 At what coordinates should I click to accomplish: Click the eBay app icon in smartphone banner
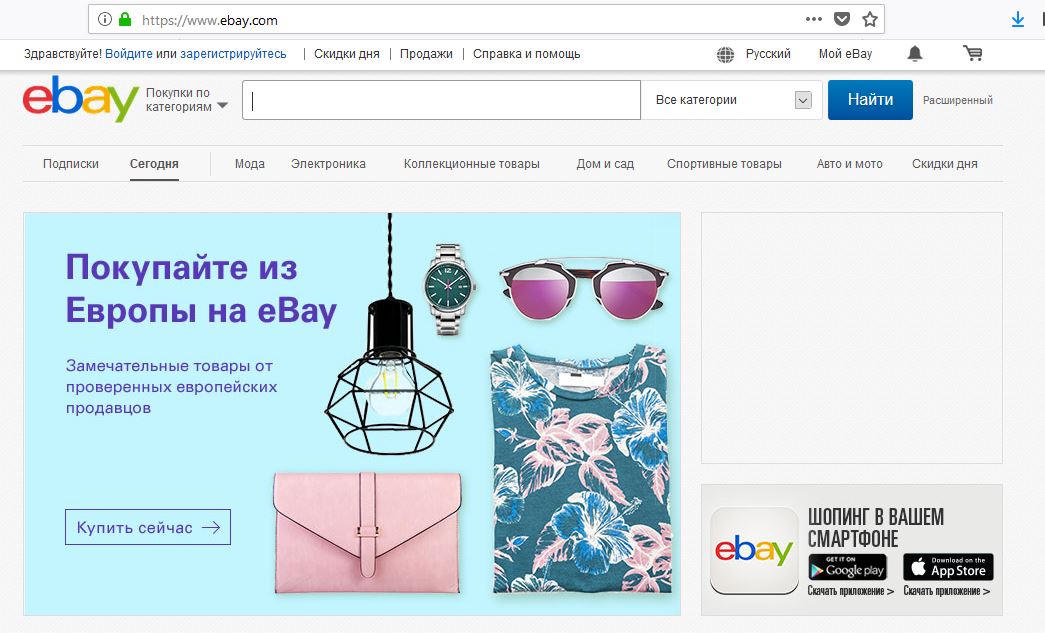click(754, 550)
